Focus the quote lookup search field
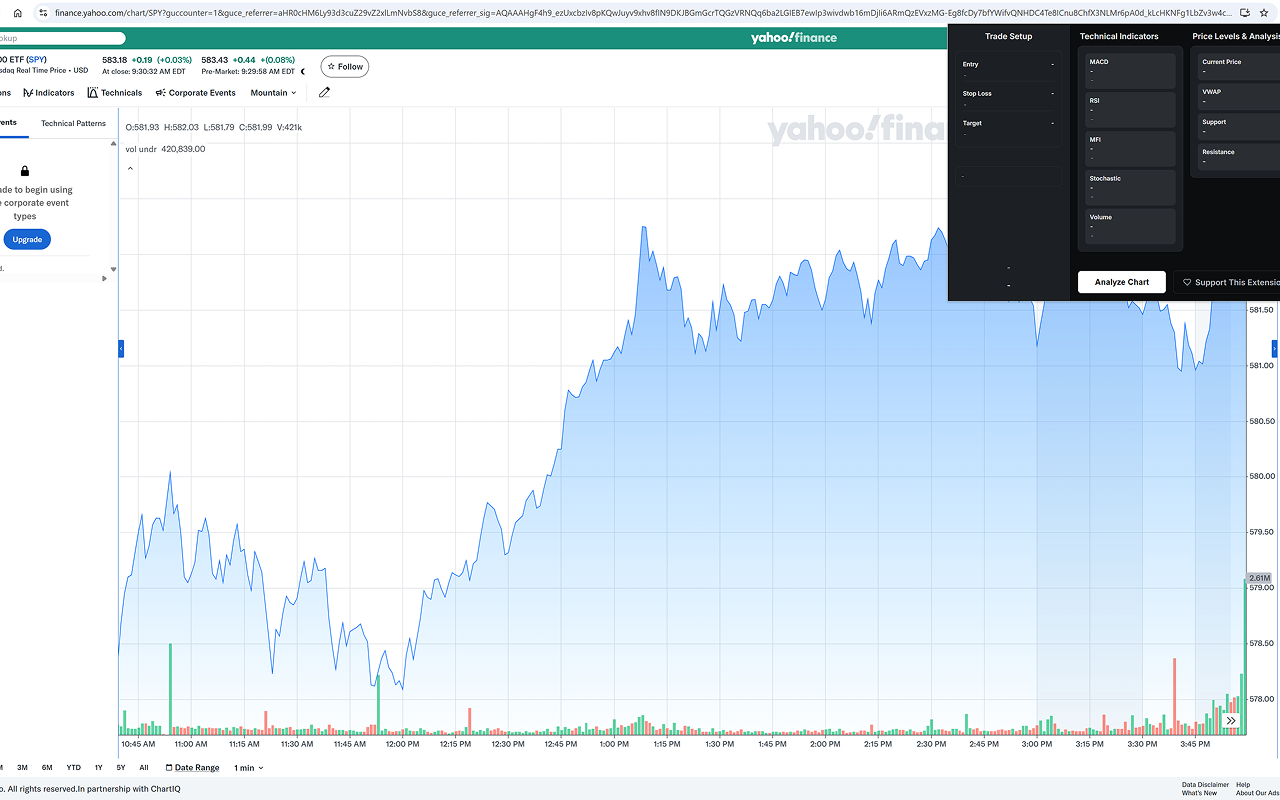 [62, 38]
